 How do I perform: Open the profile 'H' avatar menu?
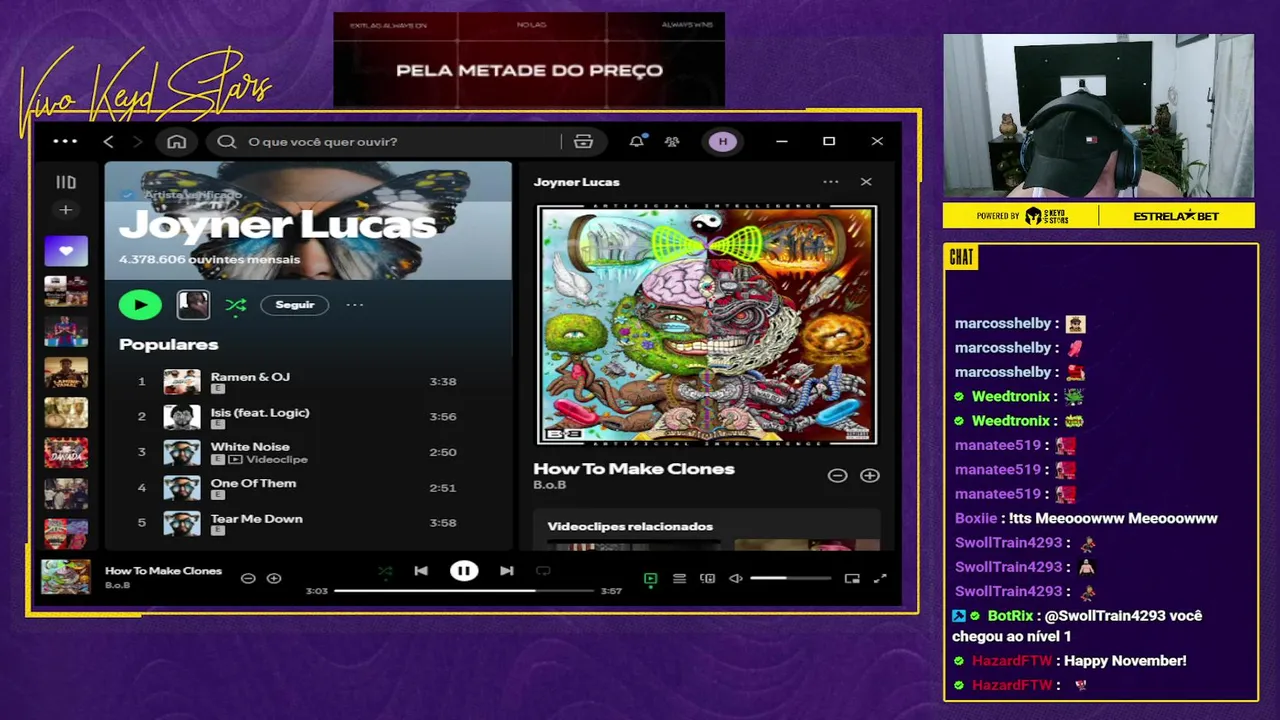(723, 142)
